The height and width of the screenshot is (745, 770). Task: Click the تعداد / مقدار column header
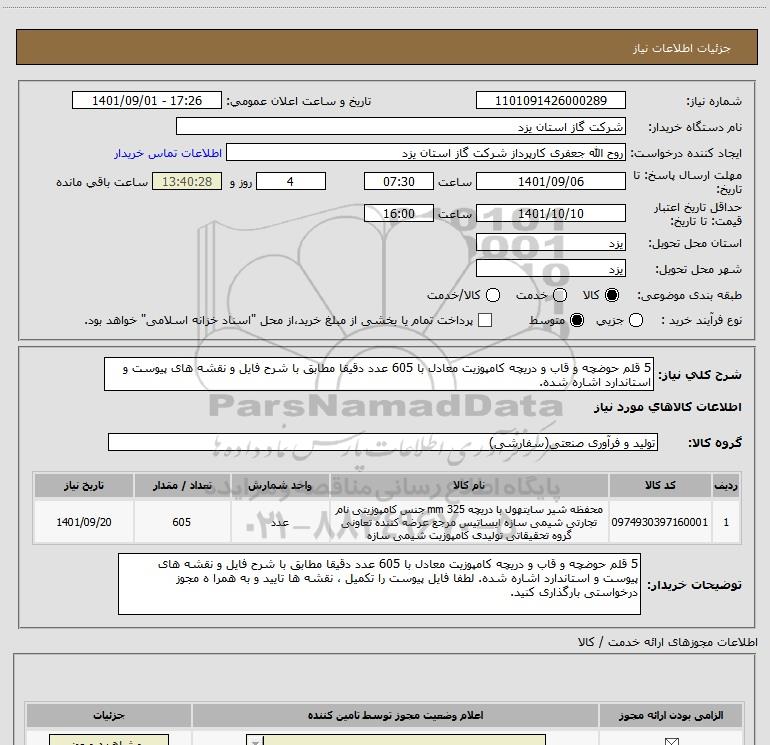pyautogui.click(x=182, y=485)
